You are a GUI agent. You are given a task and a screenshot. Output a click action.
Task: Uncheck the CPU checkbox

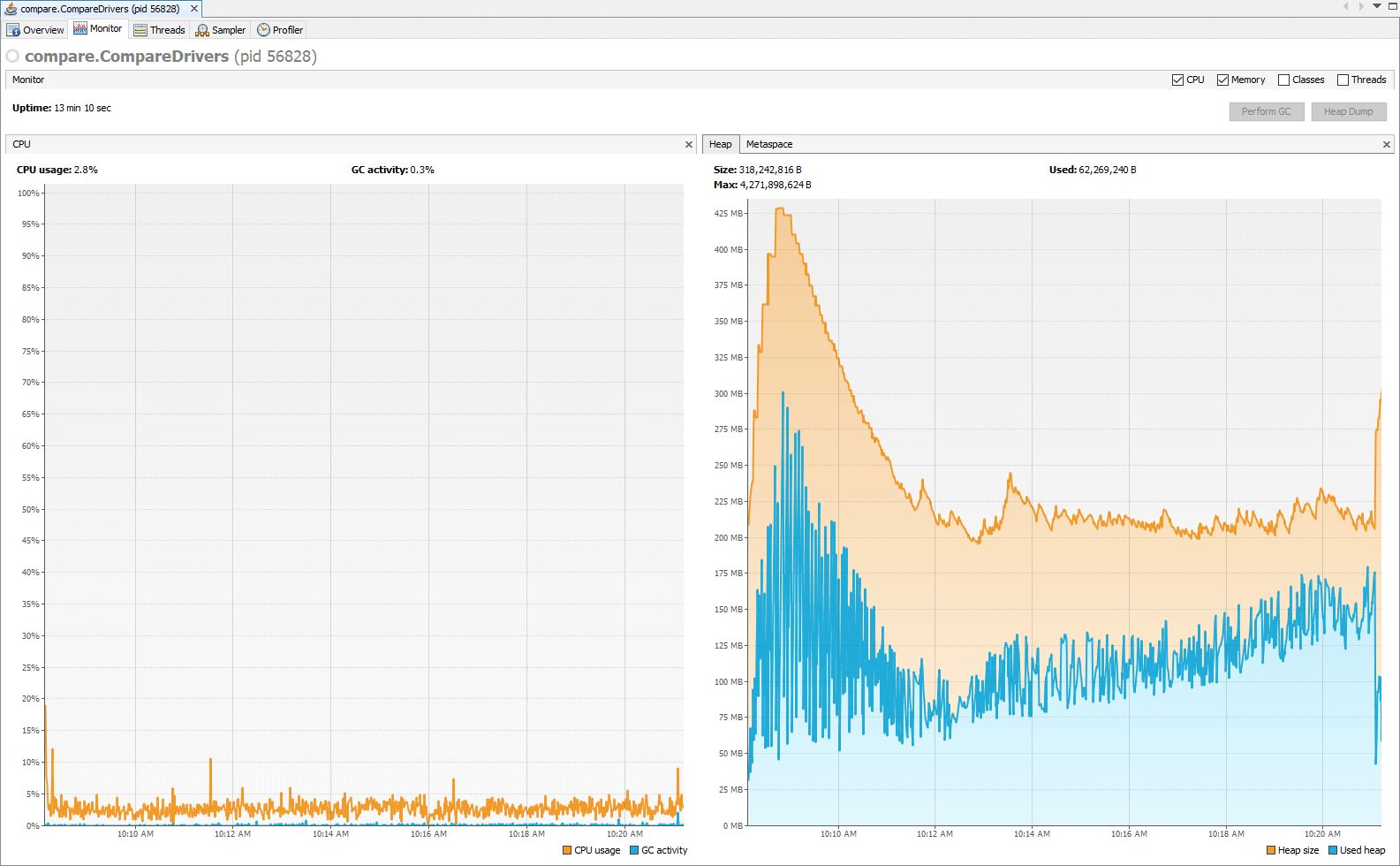(1177, 80)
